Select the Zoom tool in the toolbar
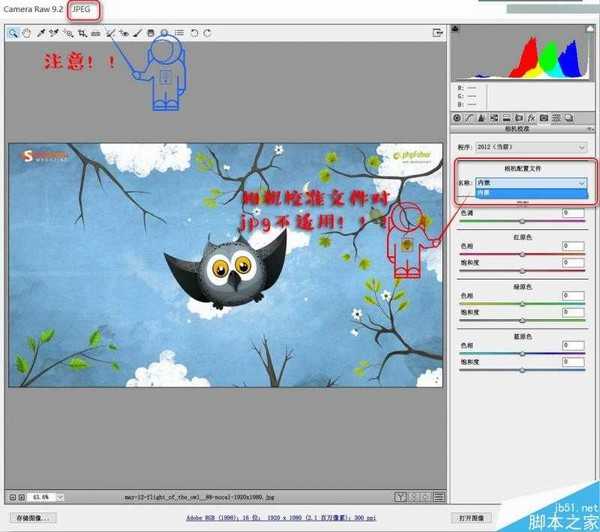 [x=14, y=33]
